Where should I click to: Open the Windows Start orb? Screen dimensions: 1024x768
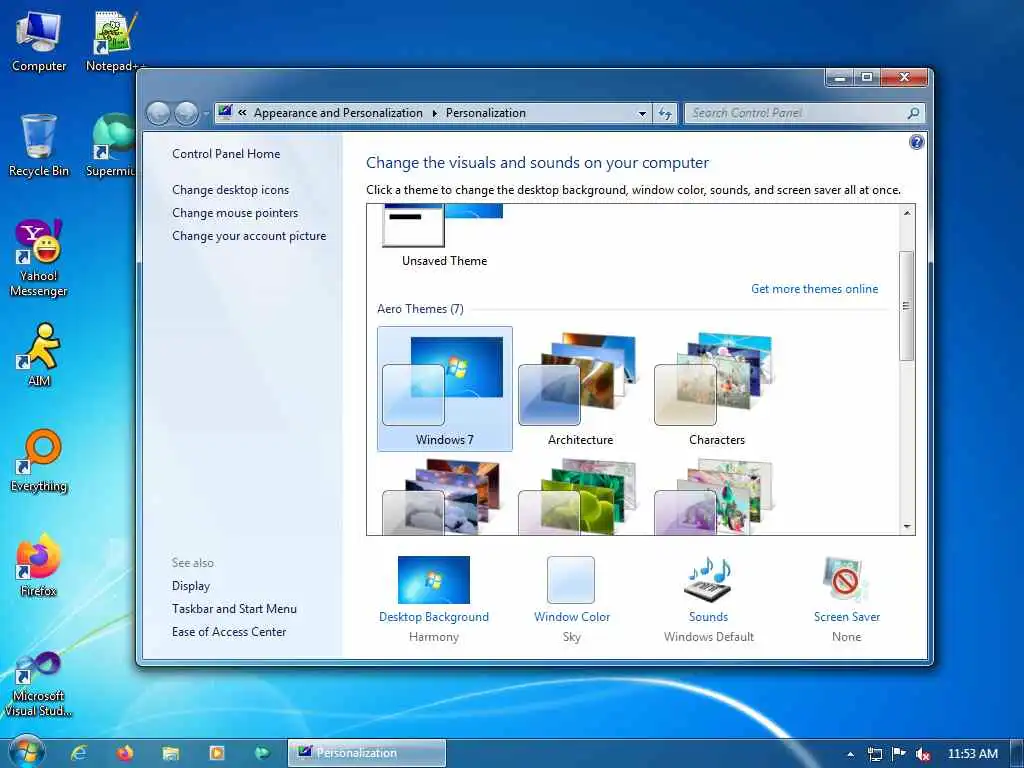tap(26, 752)
